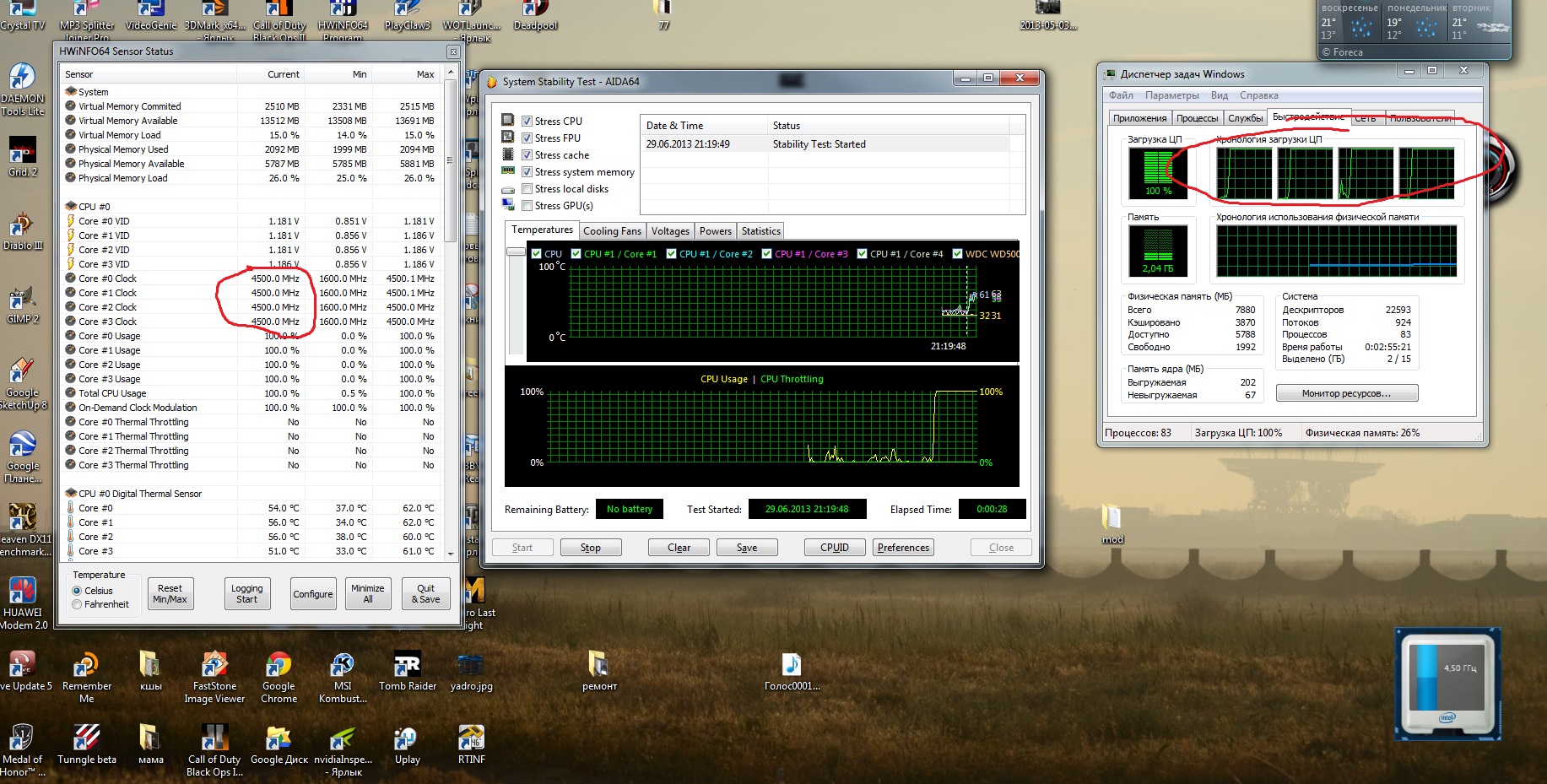1547x784 pixels.
Task: Uncheck the Stress CPU checkbox
Action: coord(527,122)
